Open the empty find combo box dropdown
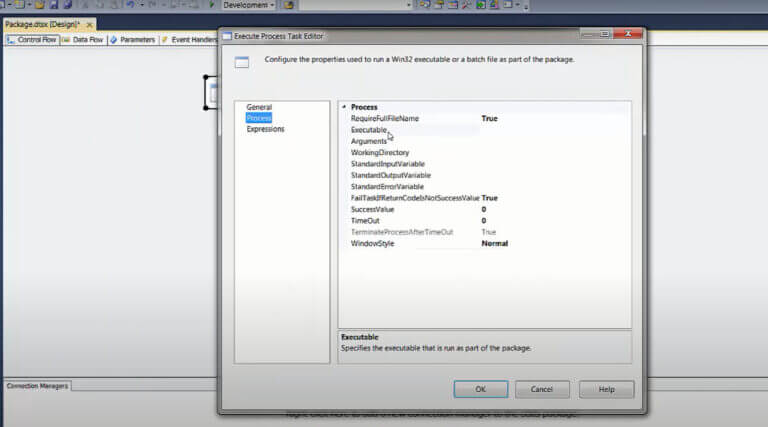The height and width of the screenshot is (427, 768). pos(408,5)
